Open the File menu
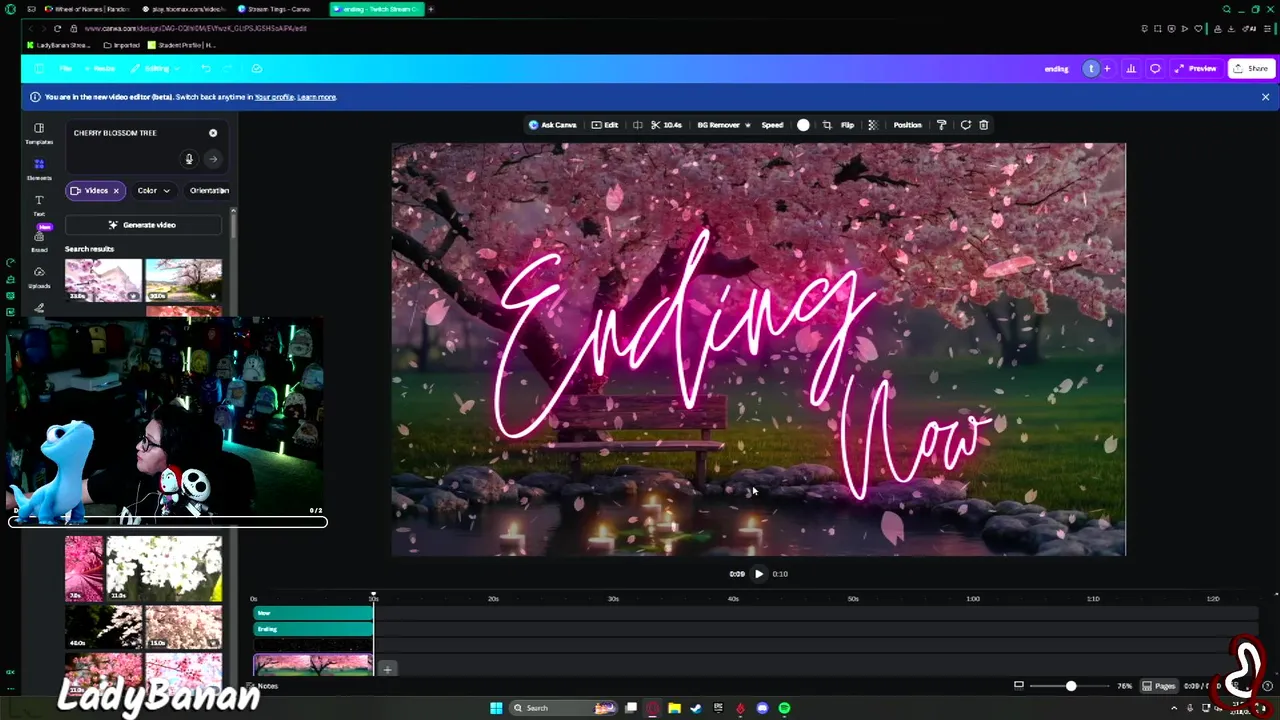The height and width of the screenshot is (720, 1280). point(65,69)
